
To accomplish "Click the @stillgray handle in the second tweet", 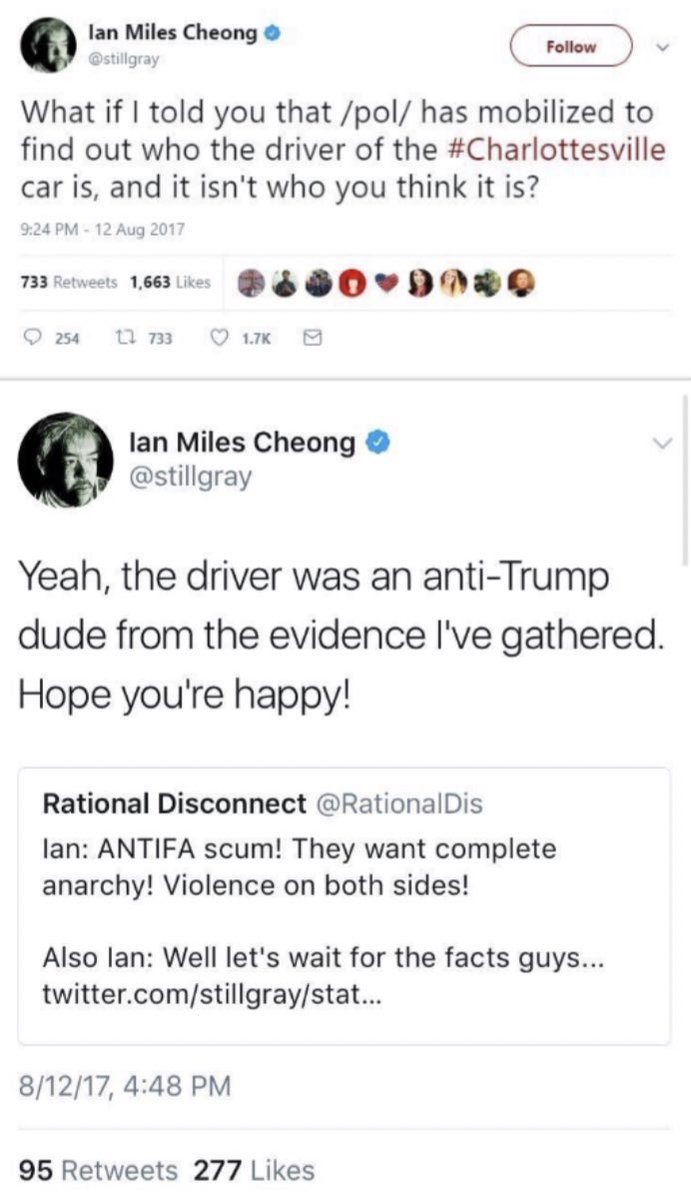I will [191, 477].
